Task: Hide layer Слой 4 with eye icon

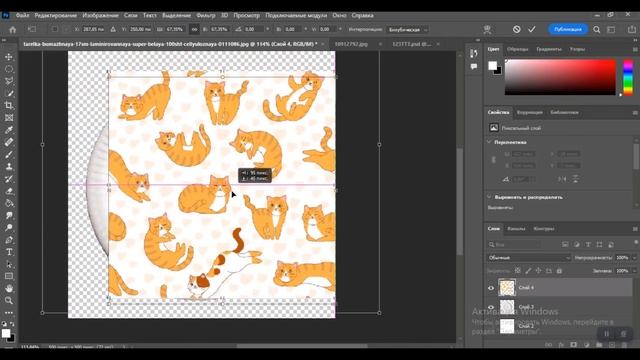Action: coord(491,288)
